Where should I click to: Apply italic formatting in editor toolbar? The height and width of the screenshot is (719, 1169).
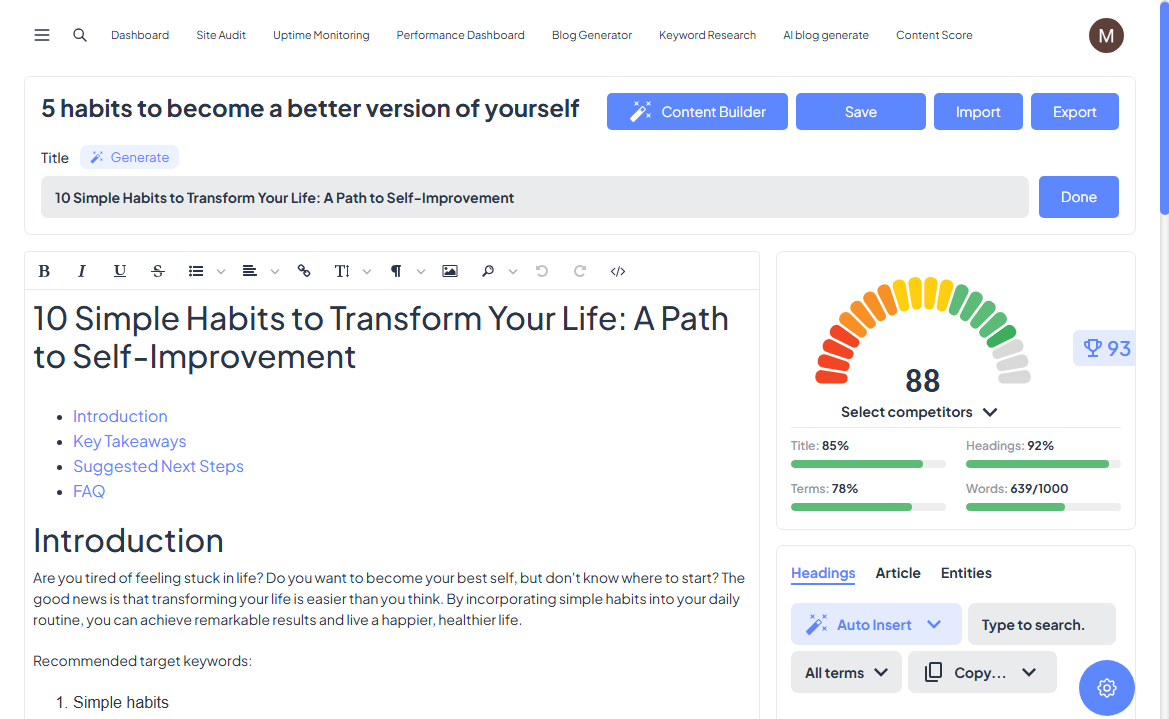point(82,271)
